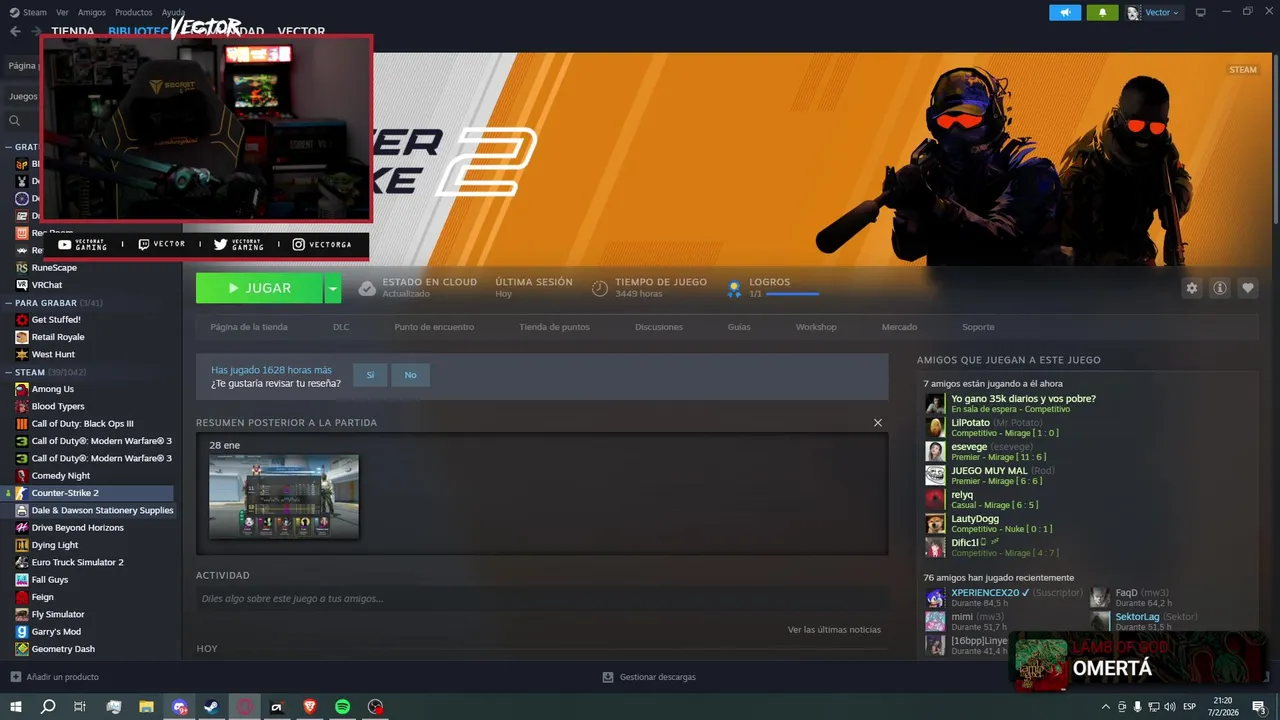The image size is (1280, 720).
Task: Open the Productos menu
Action: [134, 12]
